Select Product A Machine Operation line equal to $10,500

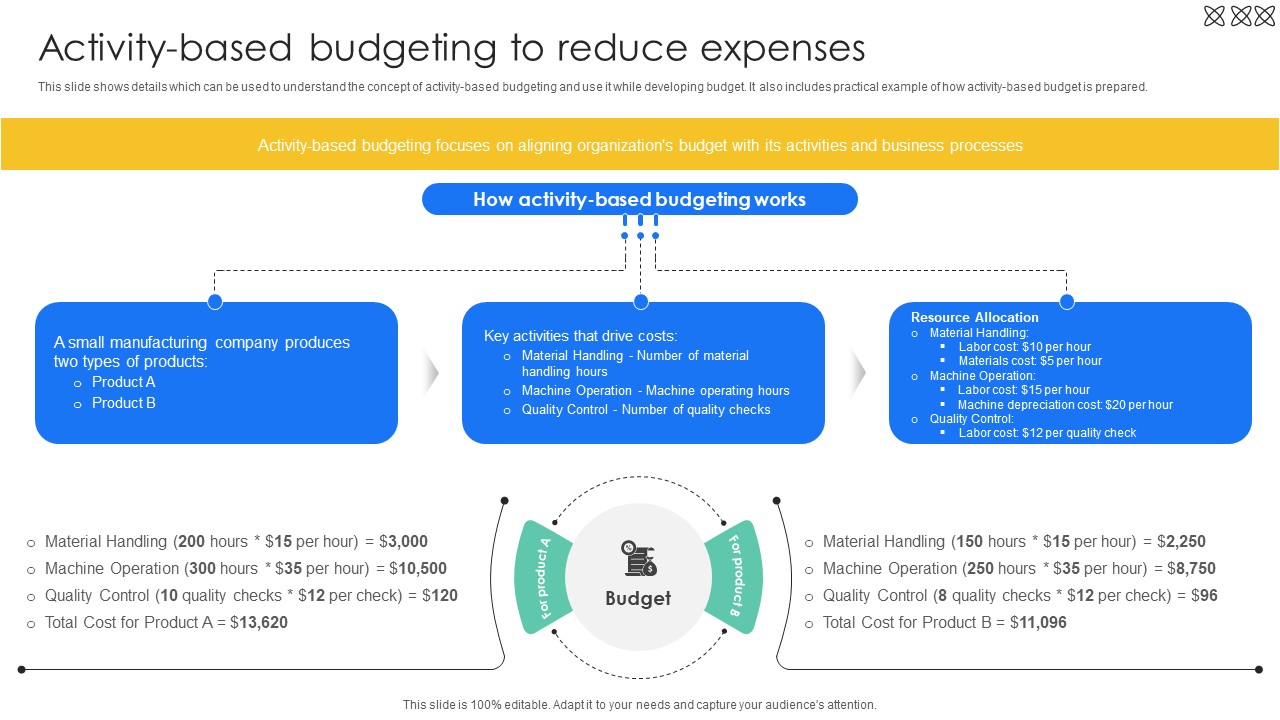246,568
